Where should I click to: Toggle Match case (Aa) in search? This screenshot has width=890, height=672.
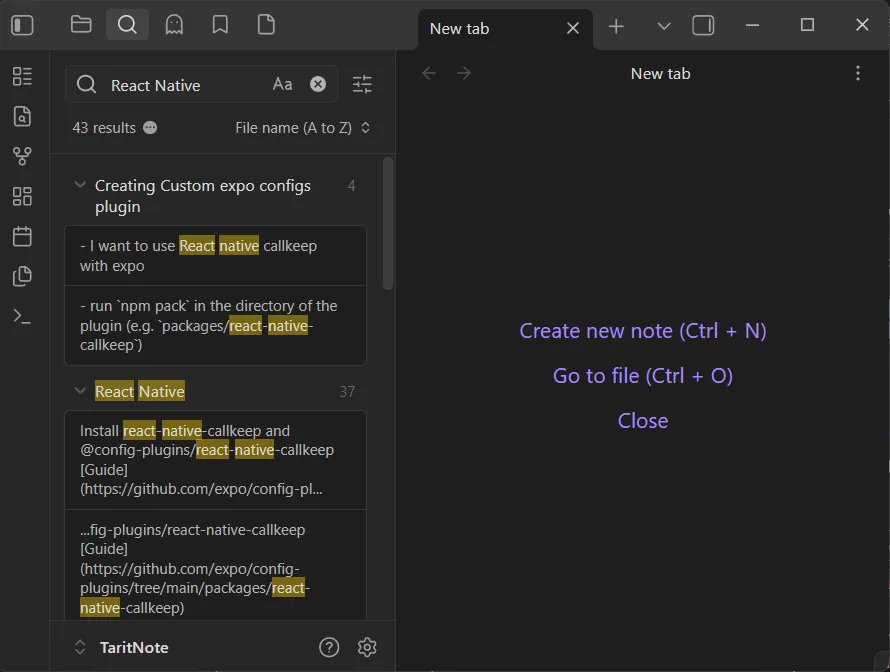(x=283, y=85)
